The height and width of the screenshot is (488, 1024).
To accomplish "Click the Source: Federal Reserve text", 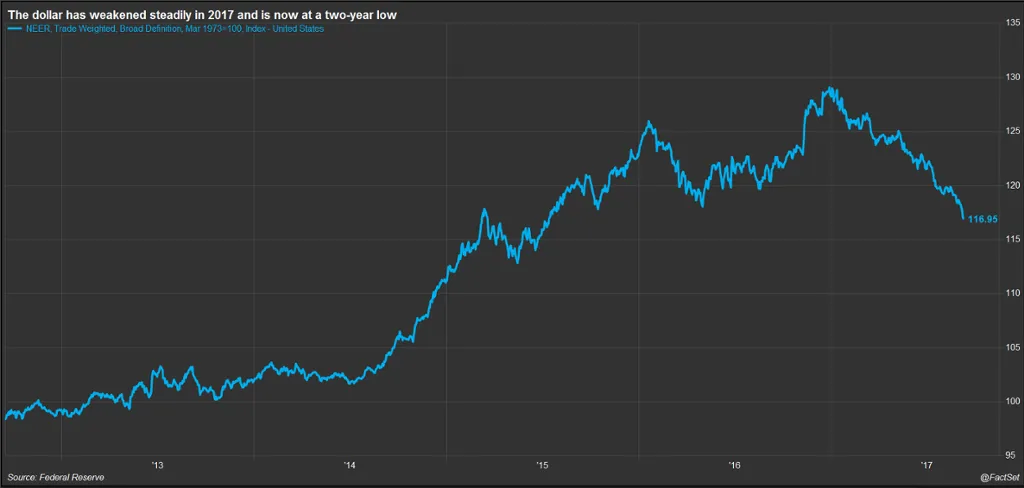I will click(x=55, y=477).
